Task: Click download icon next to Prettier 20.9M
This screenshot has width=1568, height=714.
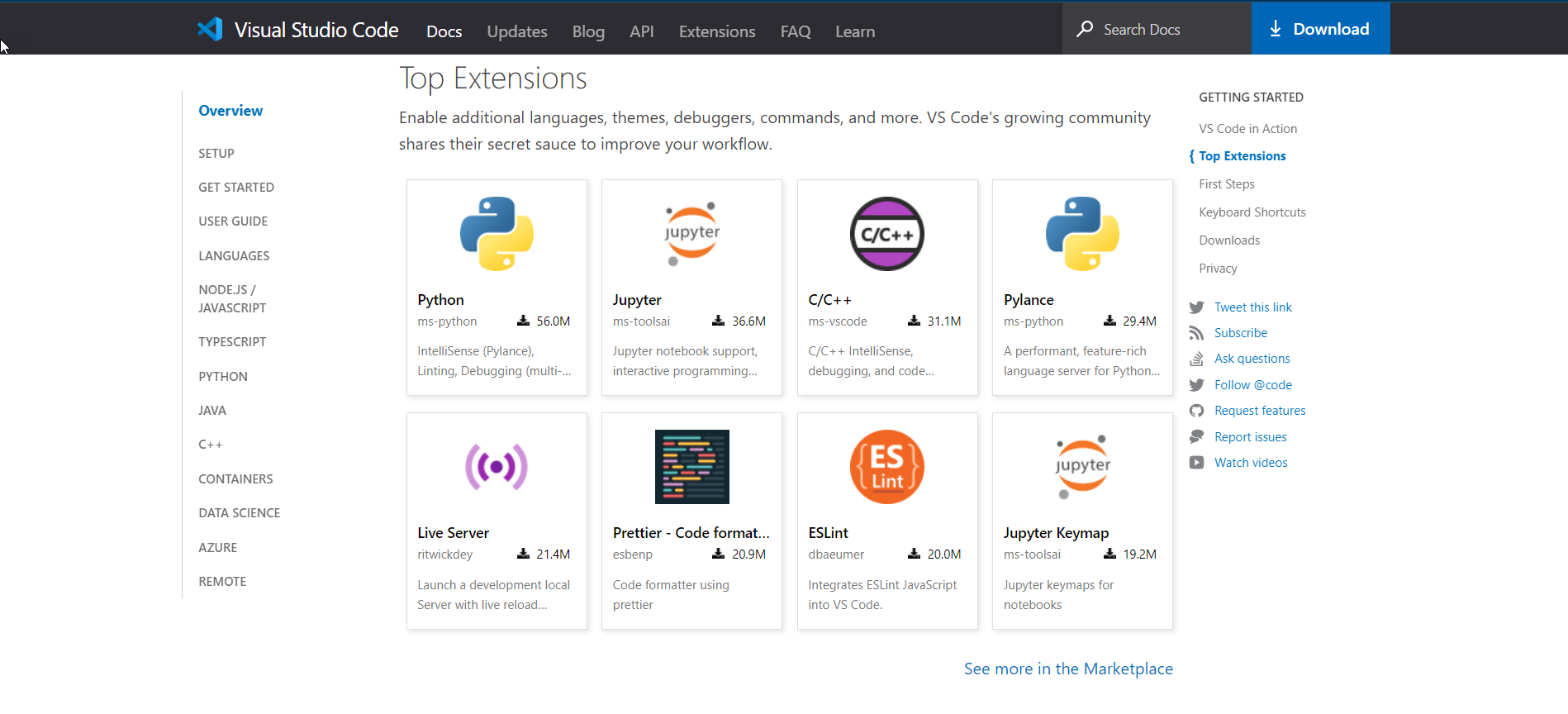Action: tap(719, 554)
